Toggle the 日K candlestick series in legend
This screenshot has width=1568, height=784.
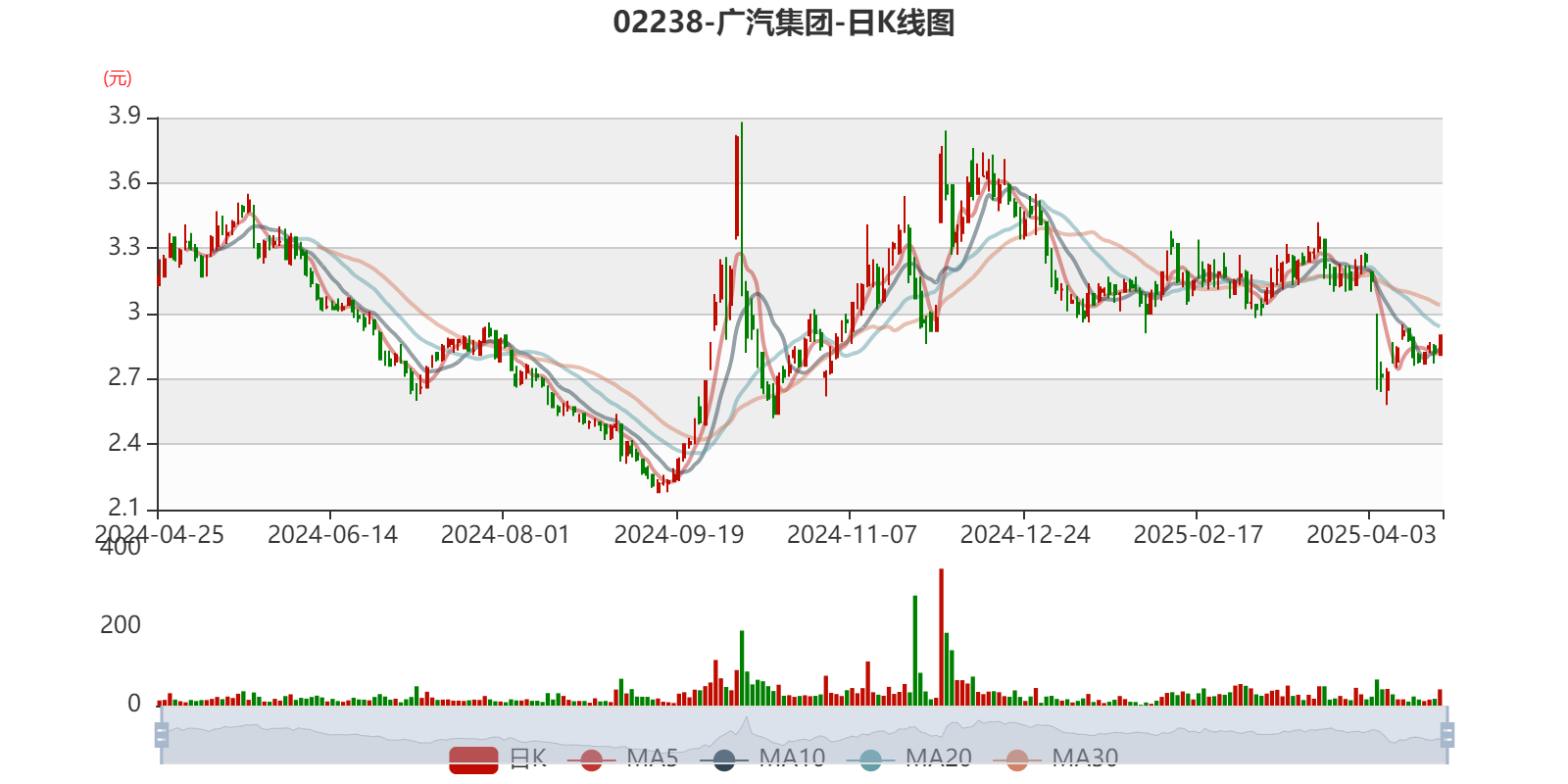tap(498, 759)
